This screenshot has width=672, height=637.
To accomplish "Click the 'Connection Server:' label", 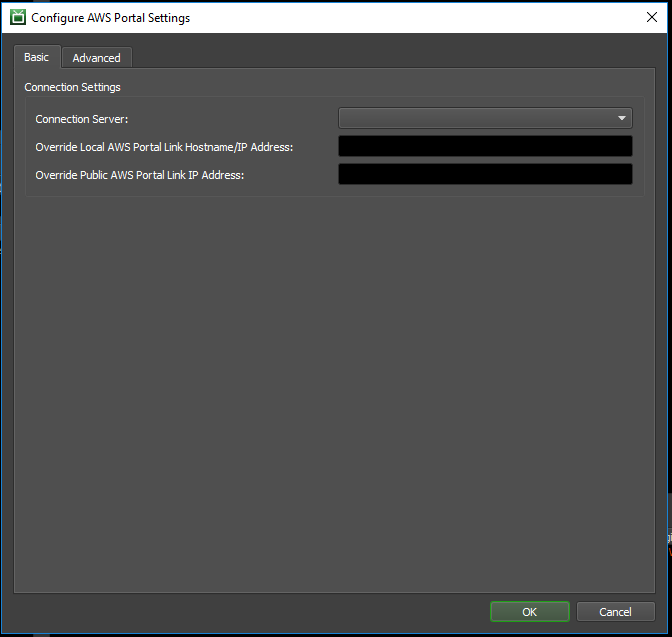I will [82, 119].
